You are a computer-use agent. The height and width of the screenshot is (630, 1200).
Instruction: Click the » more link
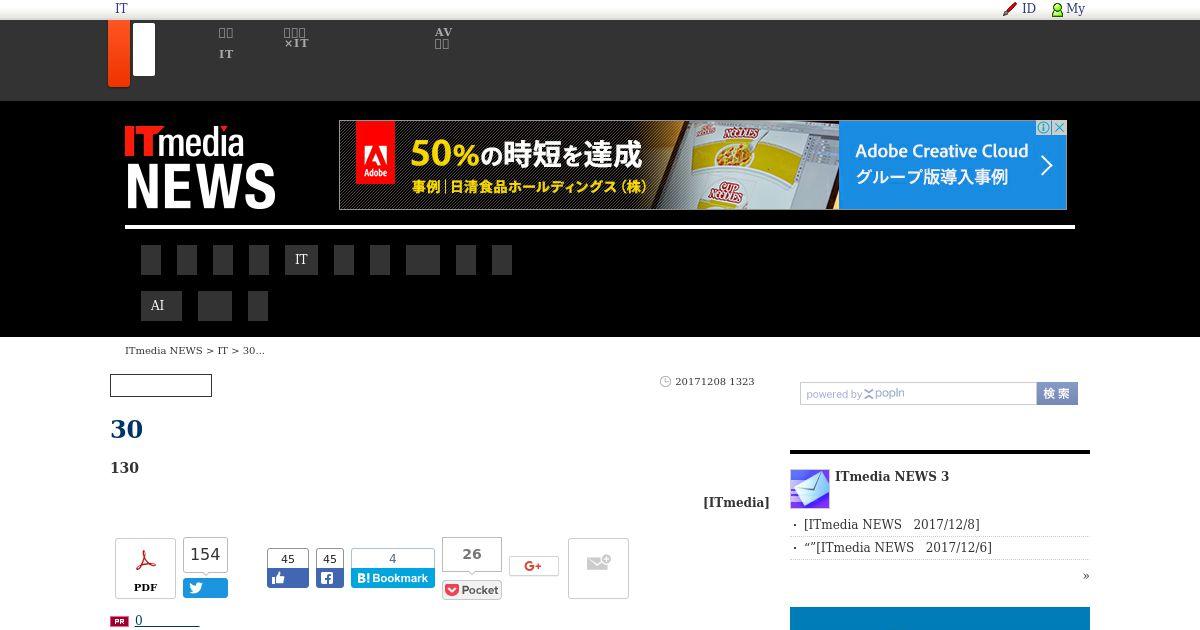pos(1086,576)
